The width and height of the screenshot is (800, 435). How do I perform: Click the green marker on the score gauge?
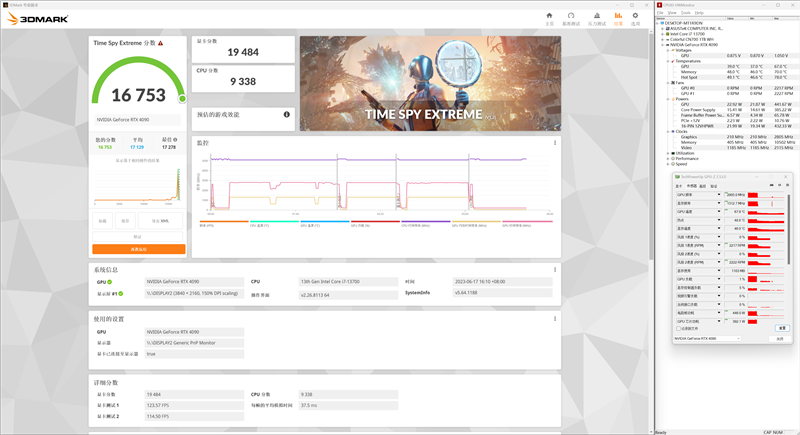pyautogui.click(x=182, y=99)
